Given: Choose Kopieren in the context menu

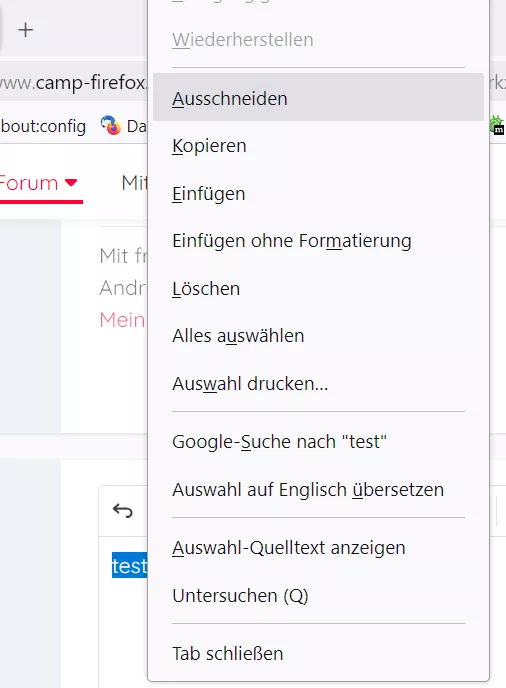Looking at the screenshot, I should 318,146.
